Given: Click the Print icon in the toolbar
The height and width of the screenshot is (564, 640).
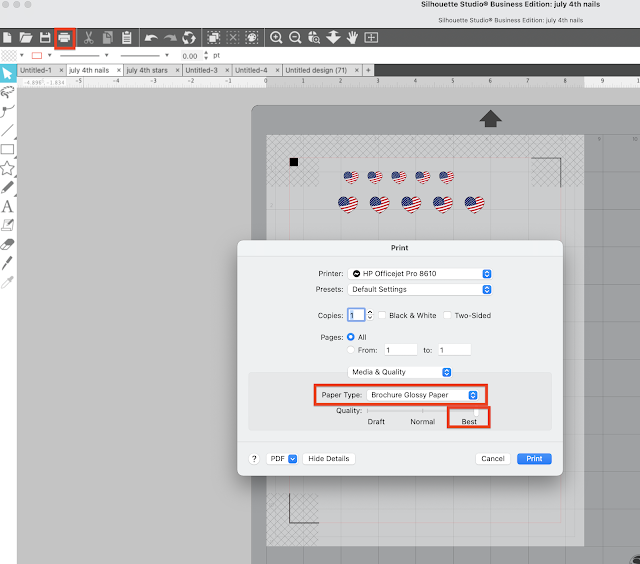Looking at the screenshot, I should click(x=64, y=38).
